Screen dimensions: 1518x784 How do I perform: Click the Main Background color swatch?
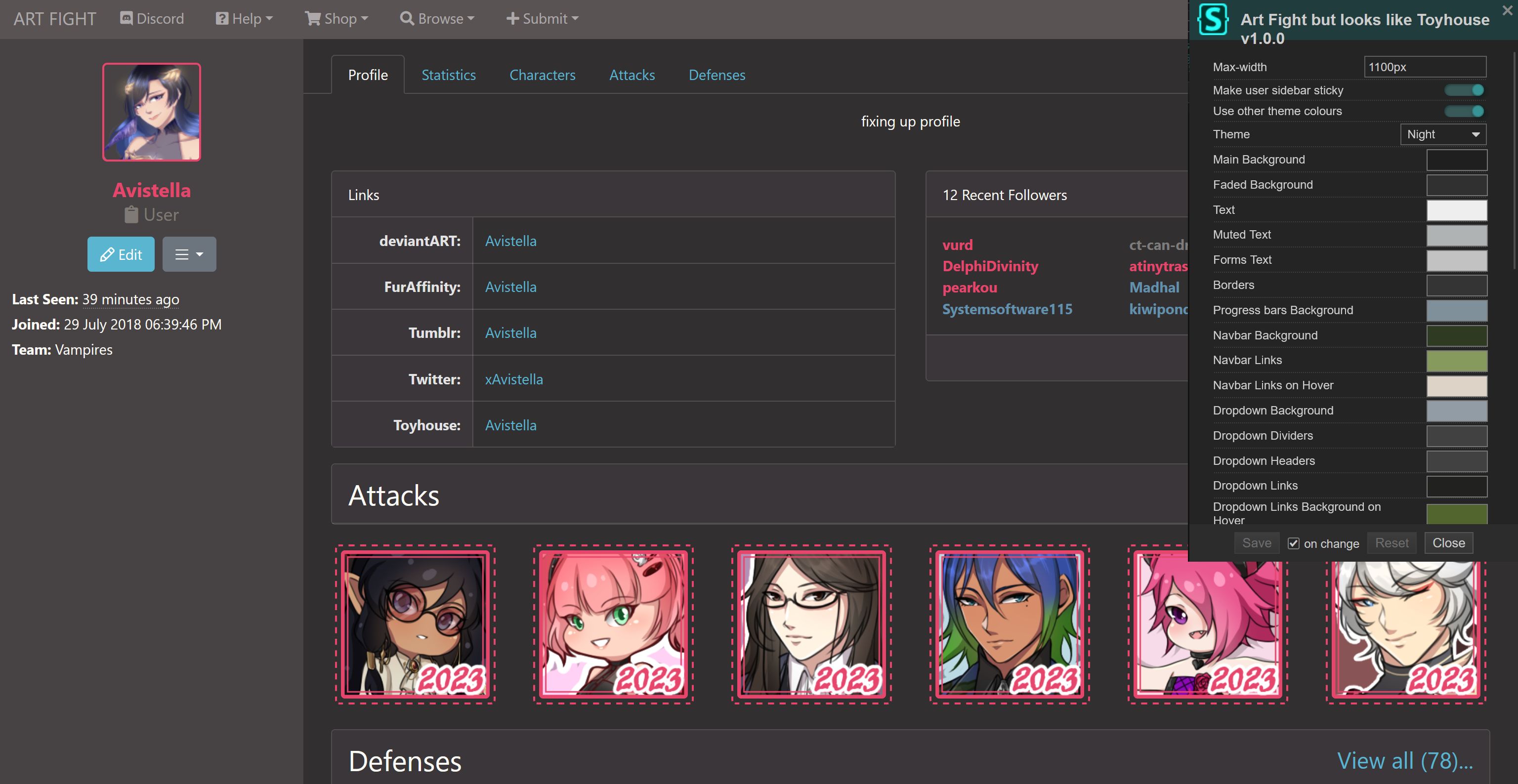pos(1456,160)
